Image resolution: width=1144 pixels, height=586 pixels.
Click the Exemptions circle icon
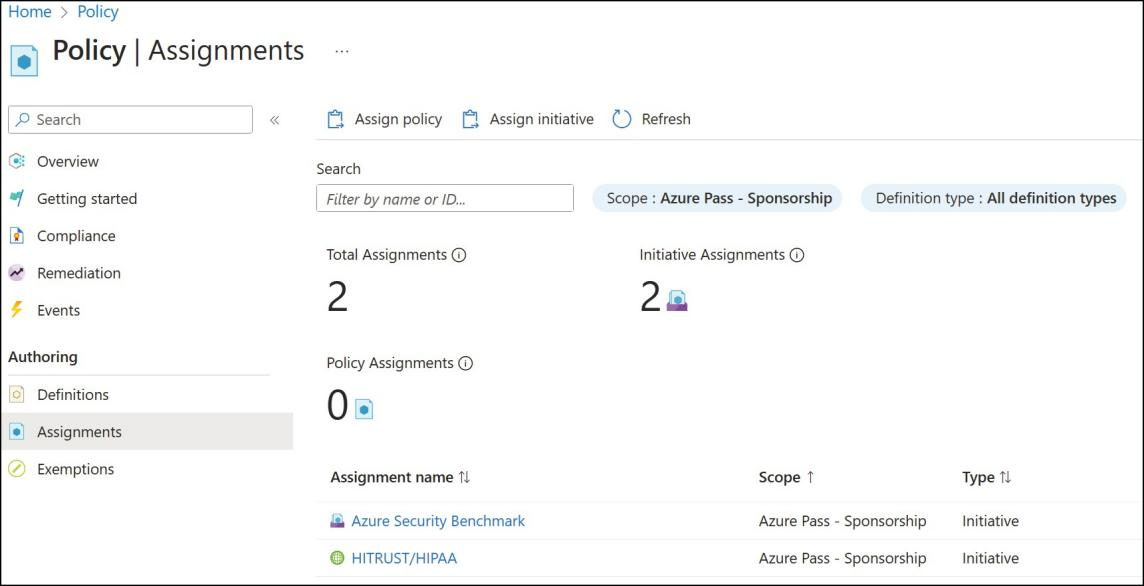pos(17,469)
